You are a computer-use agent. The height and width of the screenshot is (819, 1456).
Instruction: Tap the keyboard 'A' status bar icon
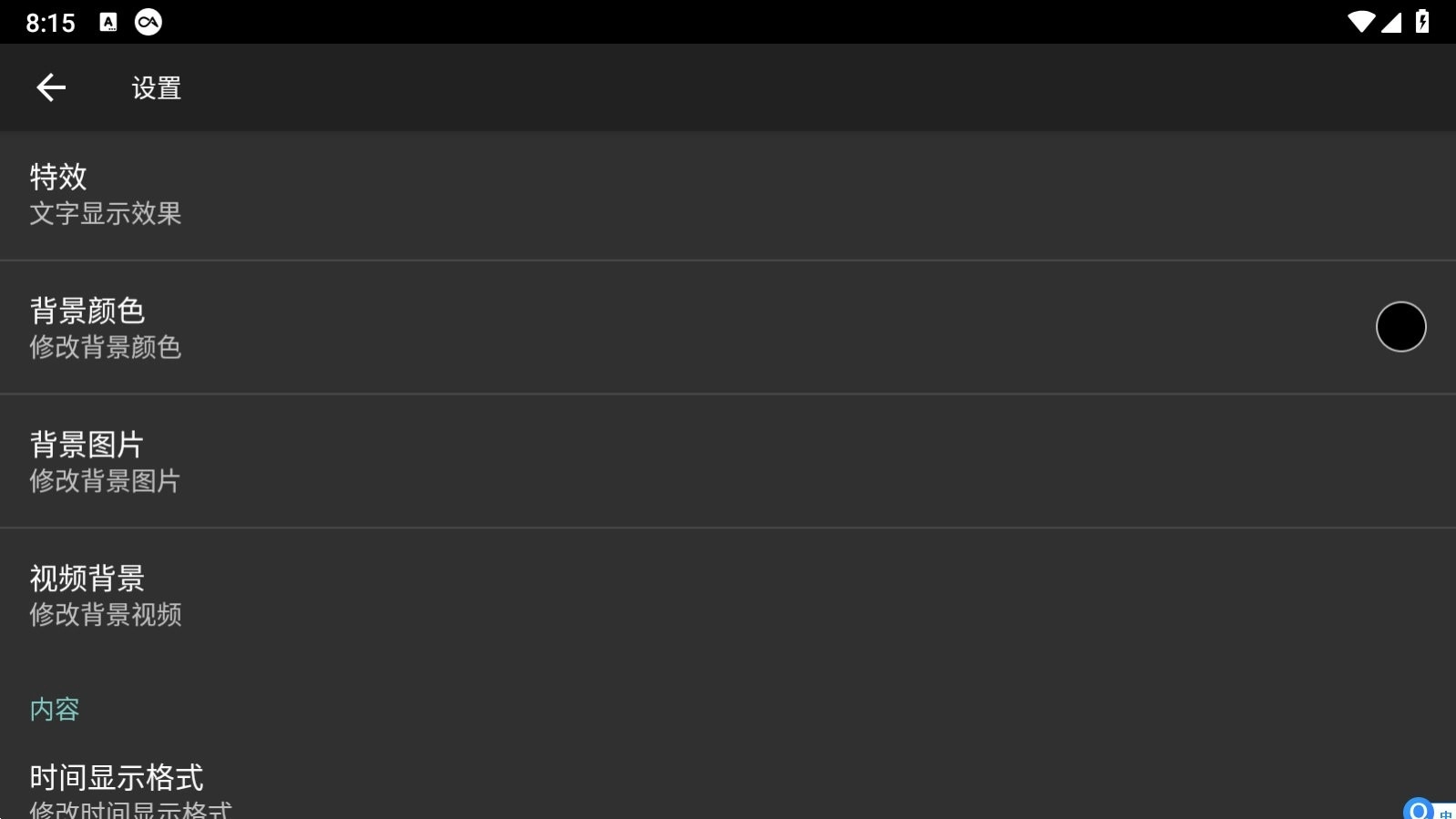click(x=108, y=23)
